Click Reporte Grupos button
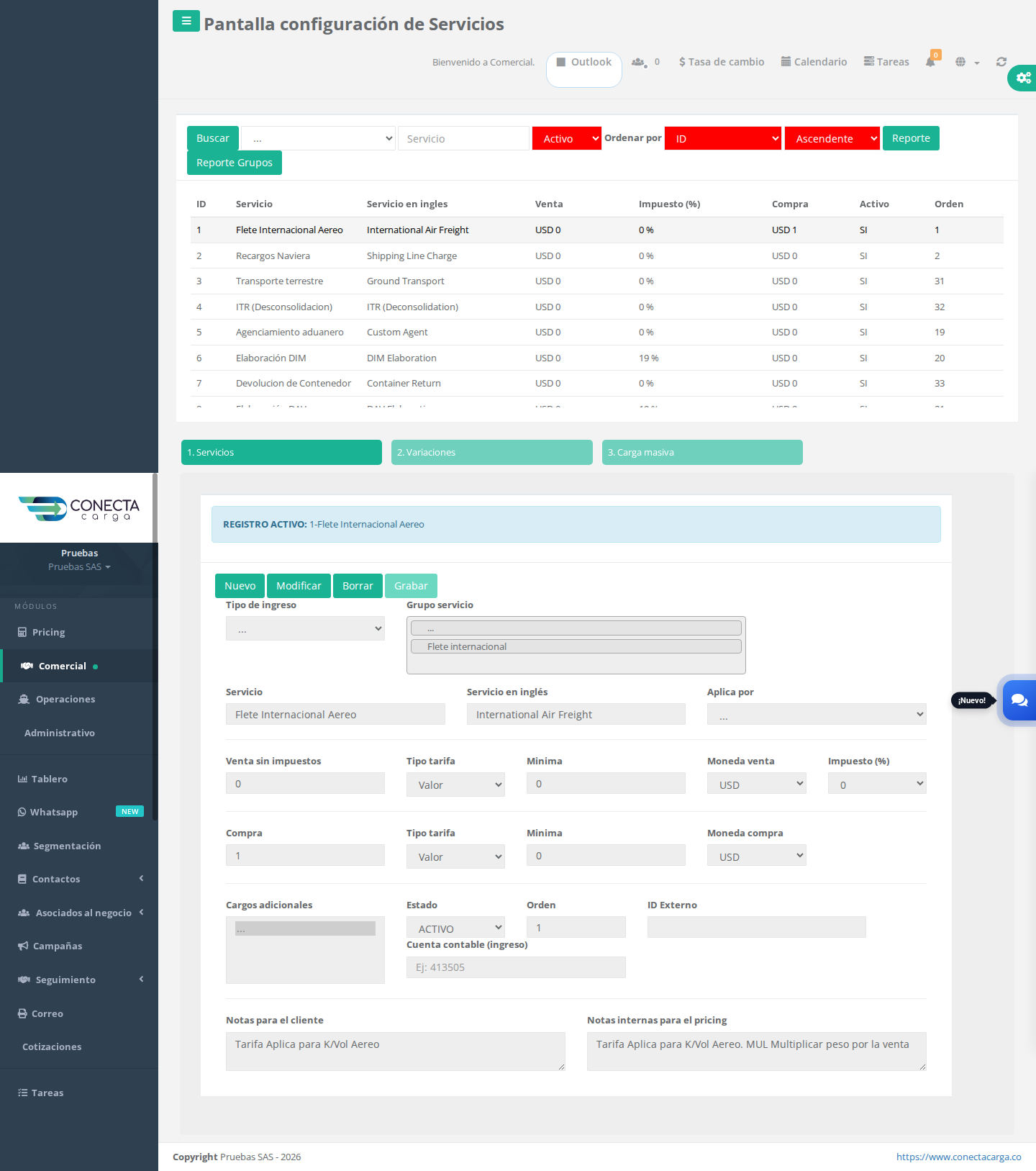1036x1171 pixels. click(235, 163)
